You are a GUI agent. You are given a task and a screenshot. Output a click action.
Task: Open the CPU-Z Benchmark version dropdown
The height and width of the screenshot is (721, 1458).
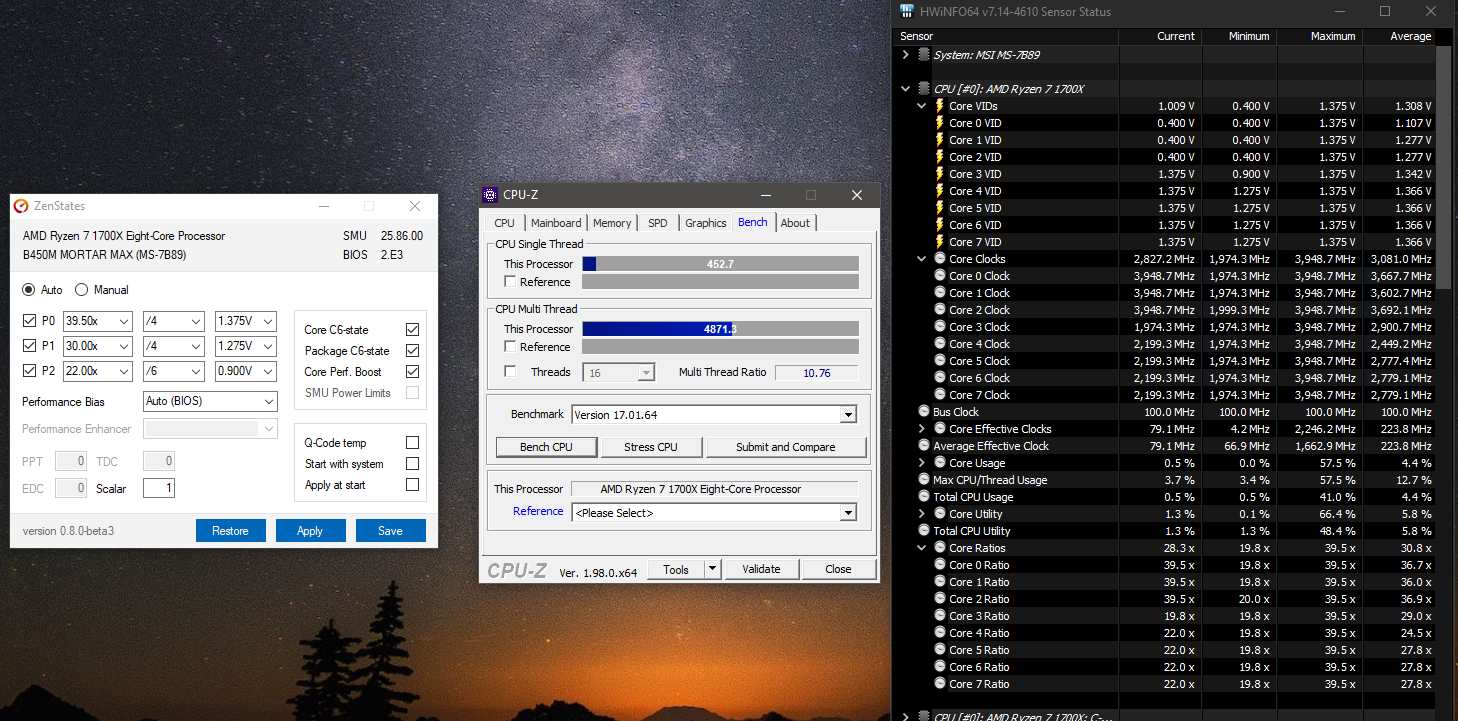(714, 414)
